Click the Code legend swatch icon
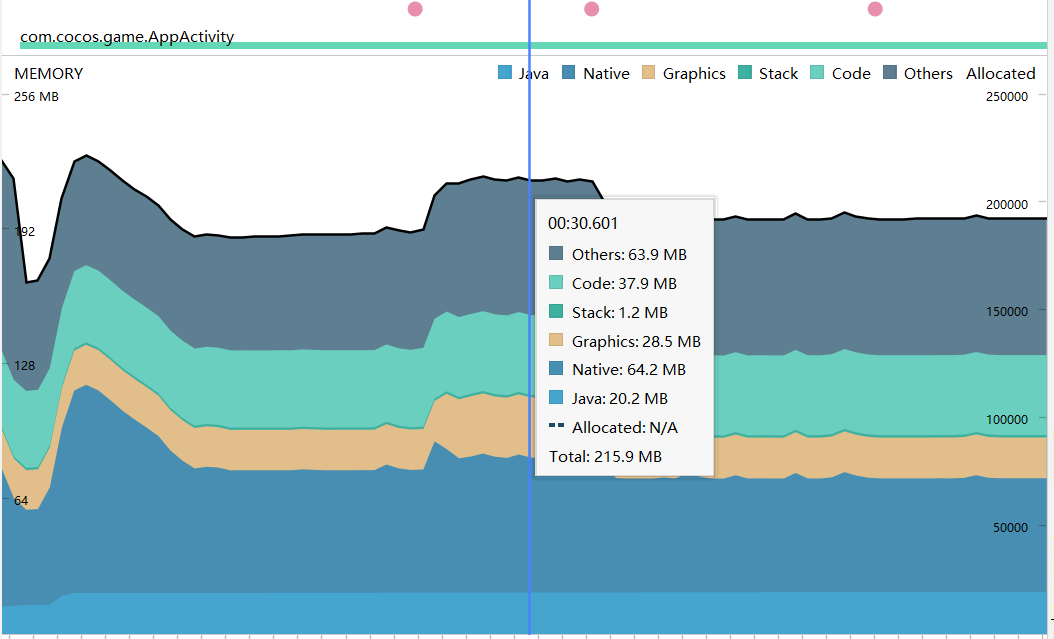This screenshot has height=639, width=1054. [x=818, y=73]
